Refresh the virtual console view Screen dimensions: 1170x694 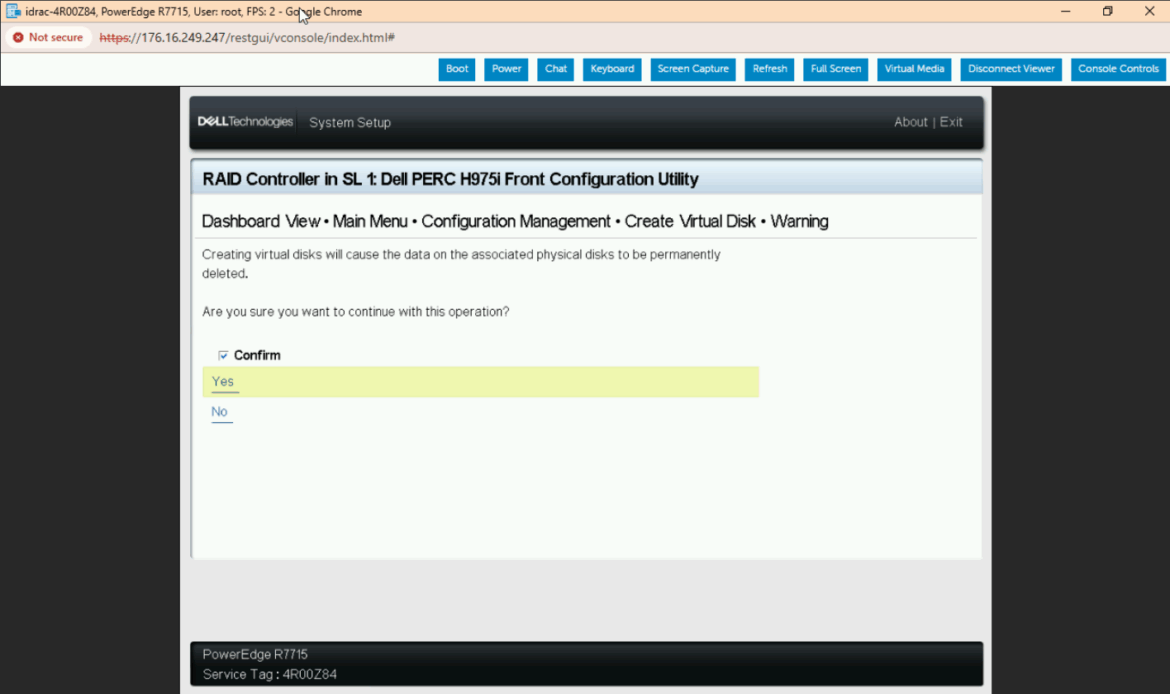(x=770, y=69)
